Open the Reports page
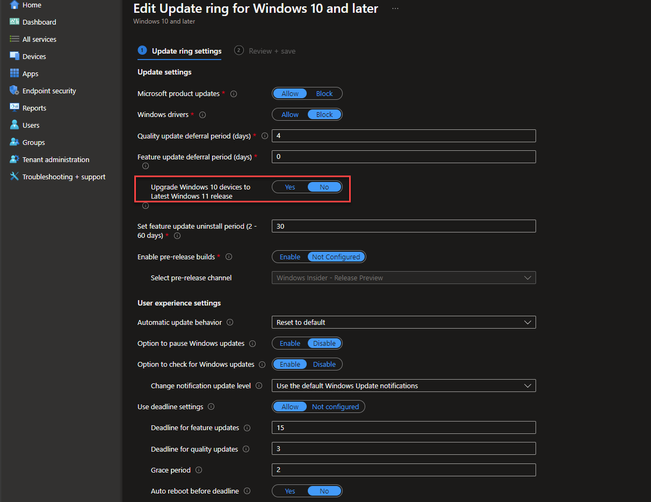The width and height of the screenshot is (651, 502). coord(34,108)
